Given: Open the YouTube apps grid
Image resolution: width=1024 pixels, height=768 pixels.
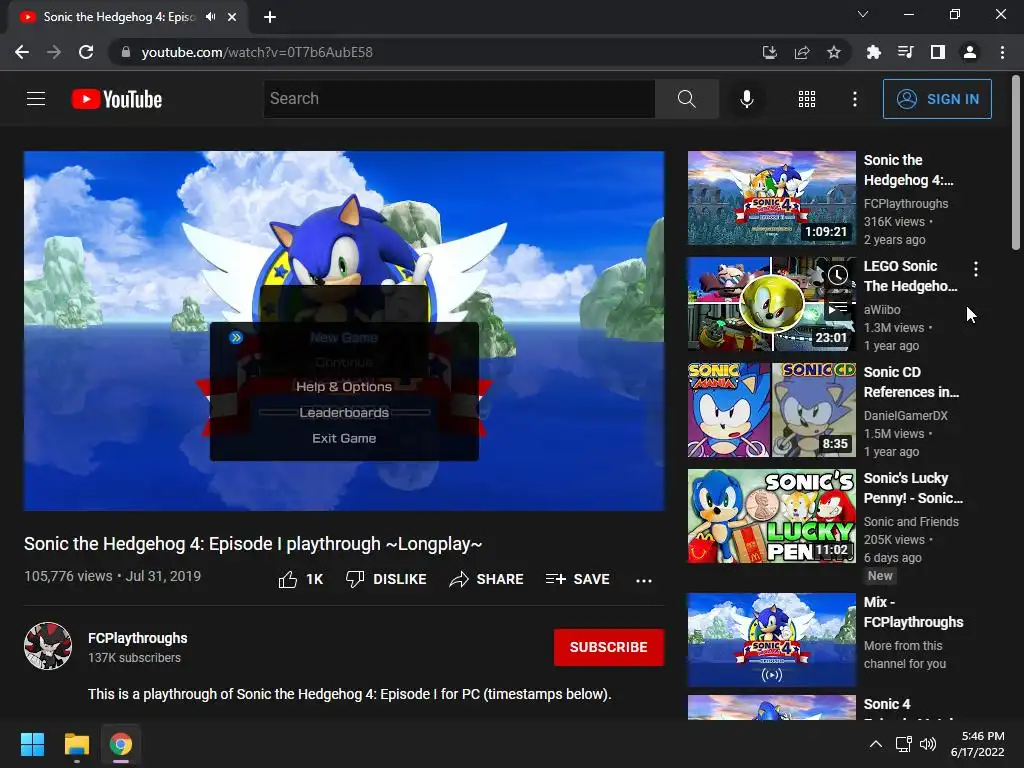Looking at the screenshot, I should tap(807, 99).
